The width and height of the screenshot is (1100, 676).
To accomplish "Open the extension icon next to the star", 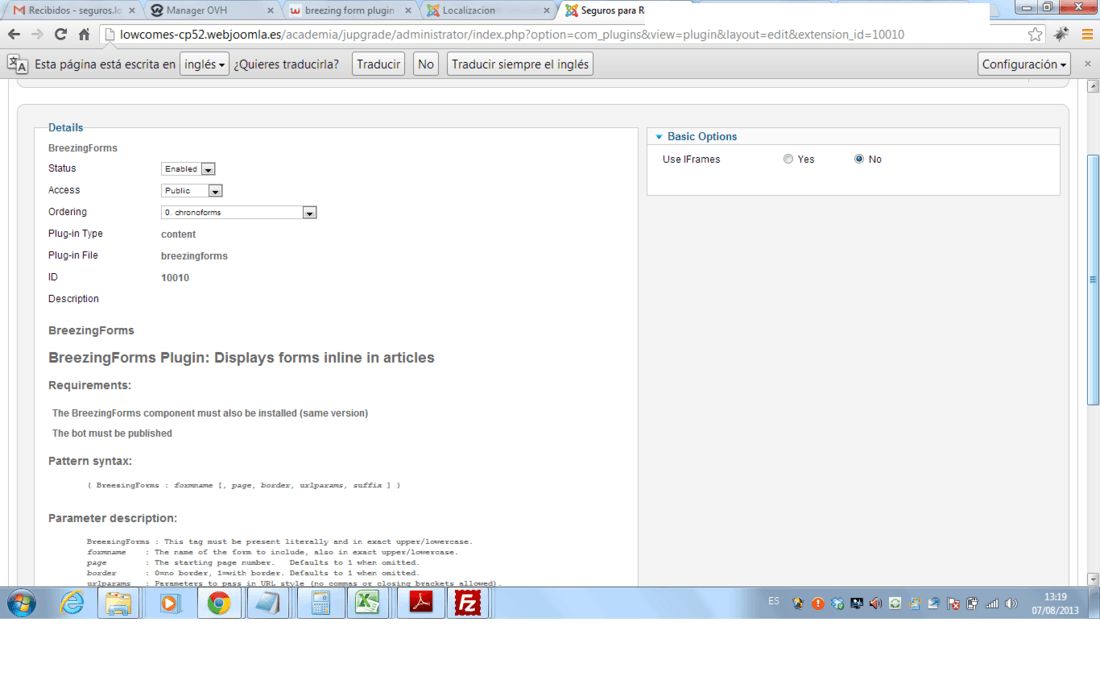I will [x=1061, y=34].
